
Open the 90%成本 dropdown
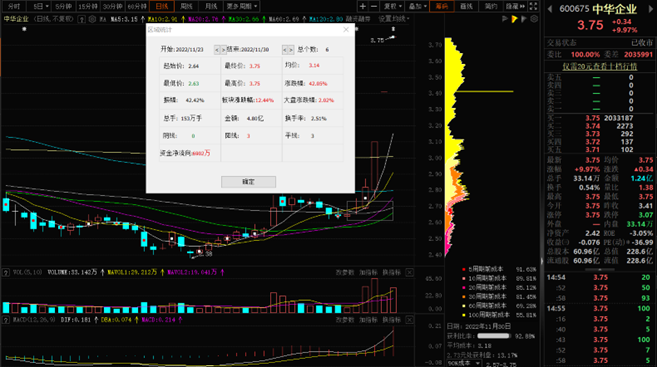(464, 363)
